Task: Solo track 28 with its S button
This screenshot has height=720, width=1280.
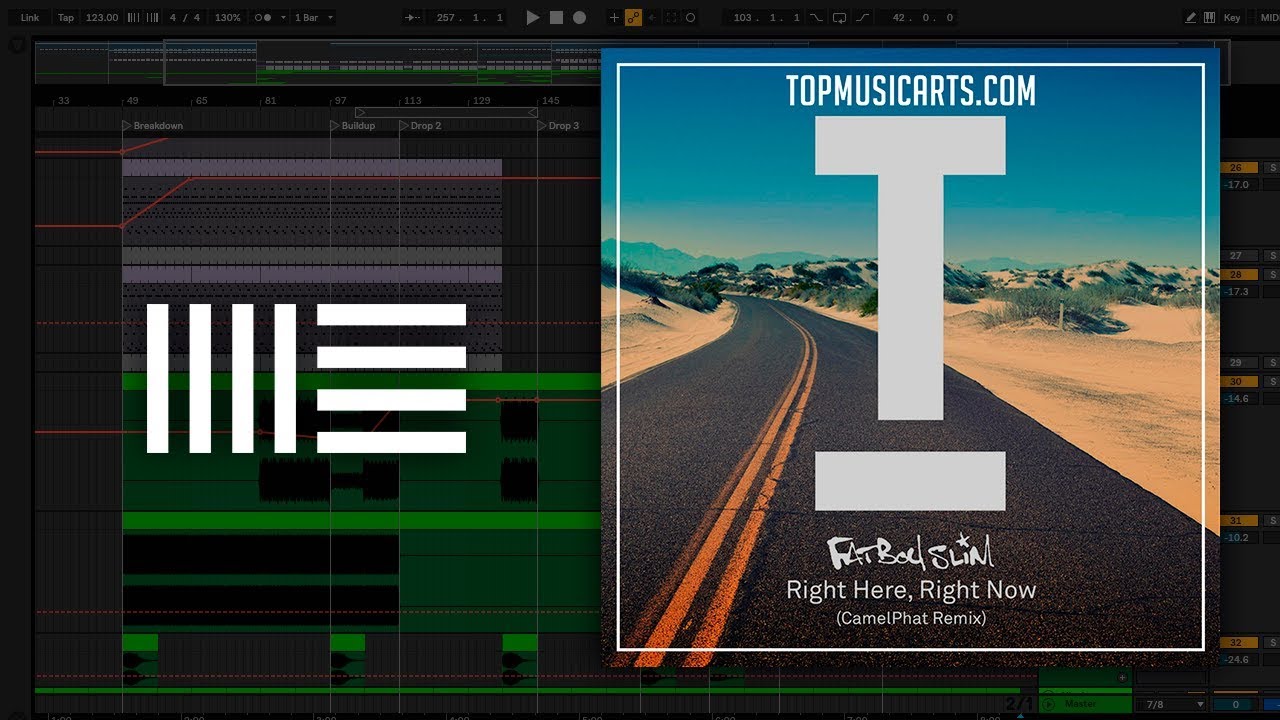Action: [1272, 275]
